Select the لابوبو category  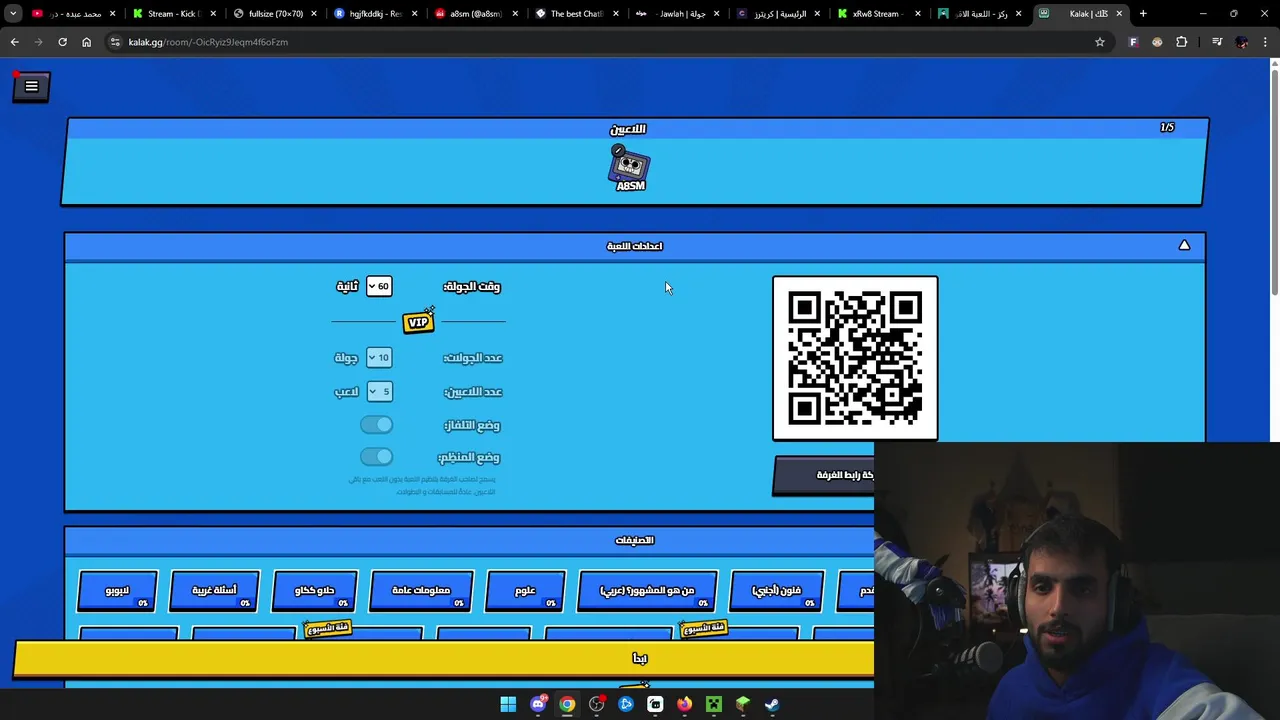point(118,591)
